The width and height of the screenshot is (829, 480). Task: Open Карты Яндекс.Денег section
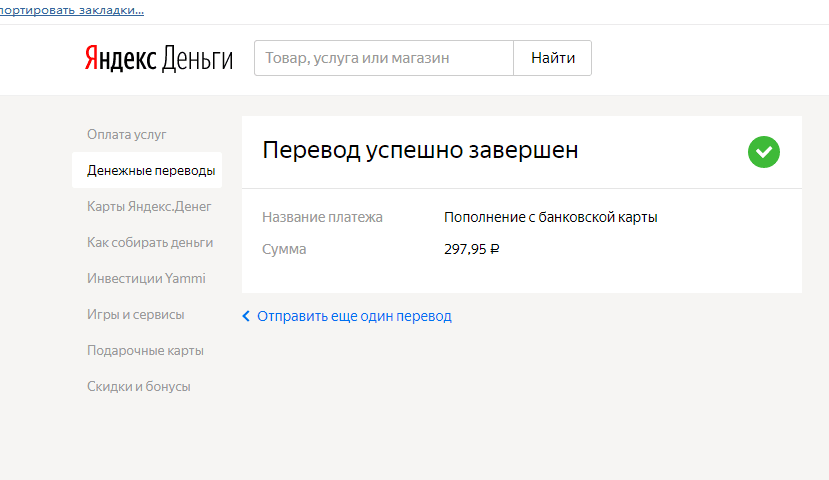click(149, 206)
